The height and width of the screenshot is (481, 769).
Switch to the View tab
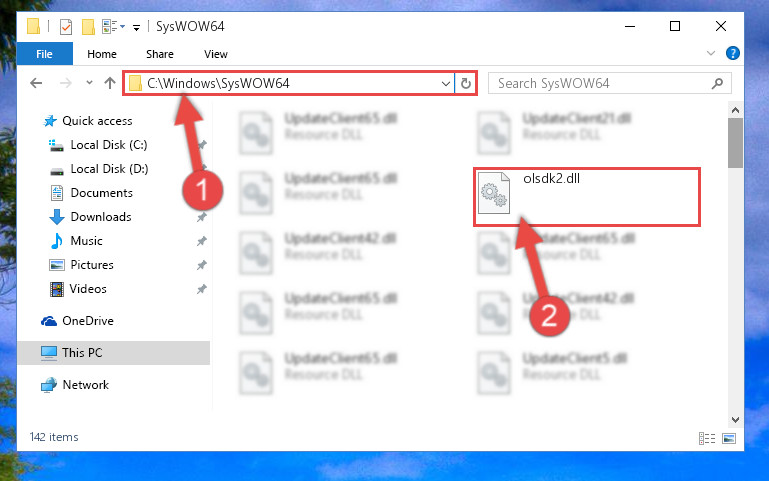click(216, 54)
